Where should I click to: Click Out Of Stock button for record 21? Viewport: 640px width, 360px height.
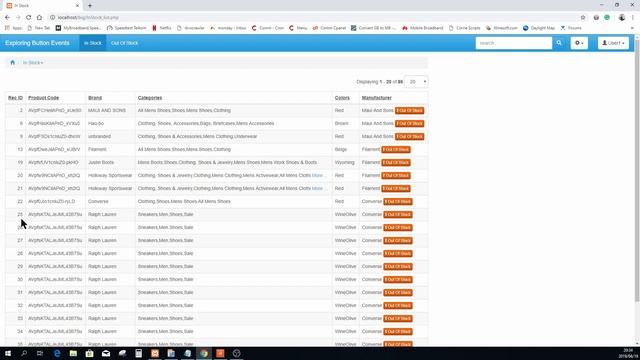(x=396, y=189)
